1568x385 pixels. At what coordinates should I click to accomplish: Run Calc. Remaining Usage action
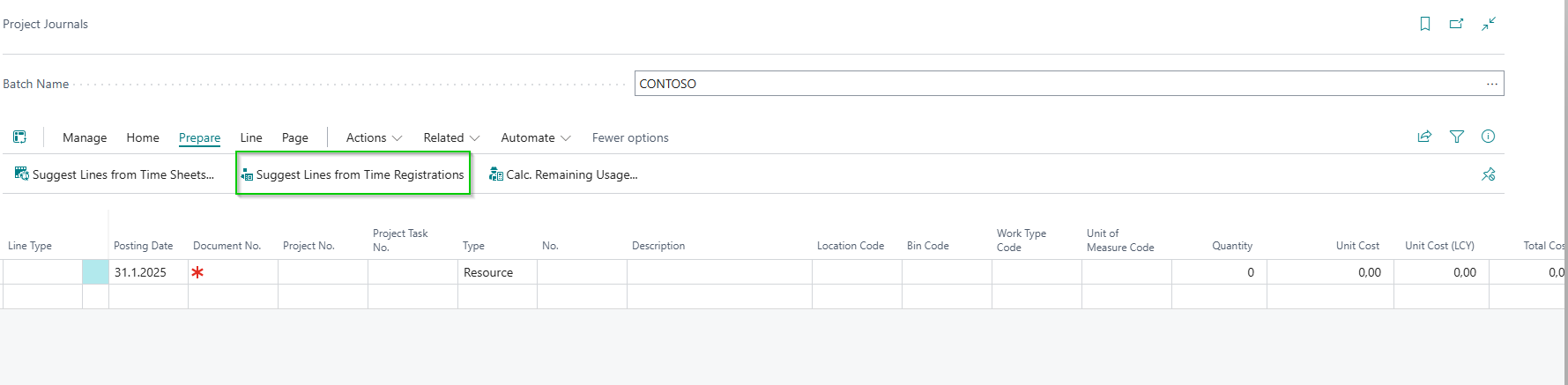[563, 174]
